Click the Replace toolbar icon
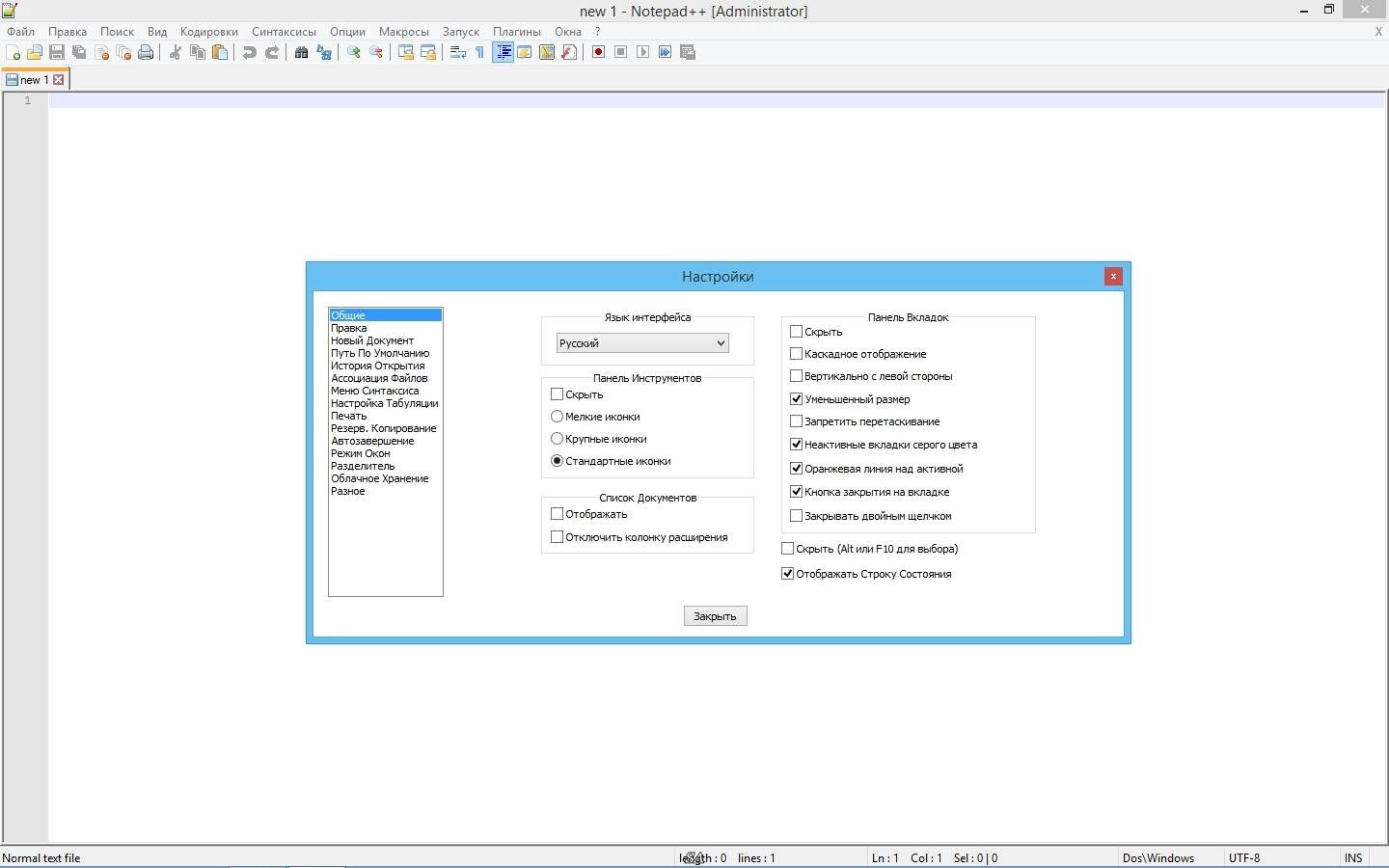The image size is (1389, 868). tap(324, 52)
